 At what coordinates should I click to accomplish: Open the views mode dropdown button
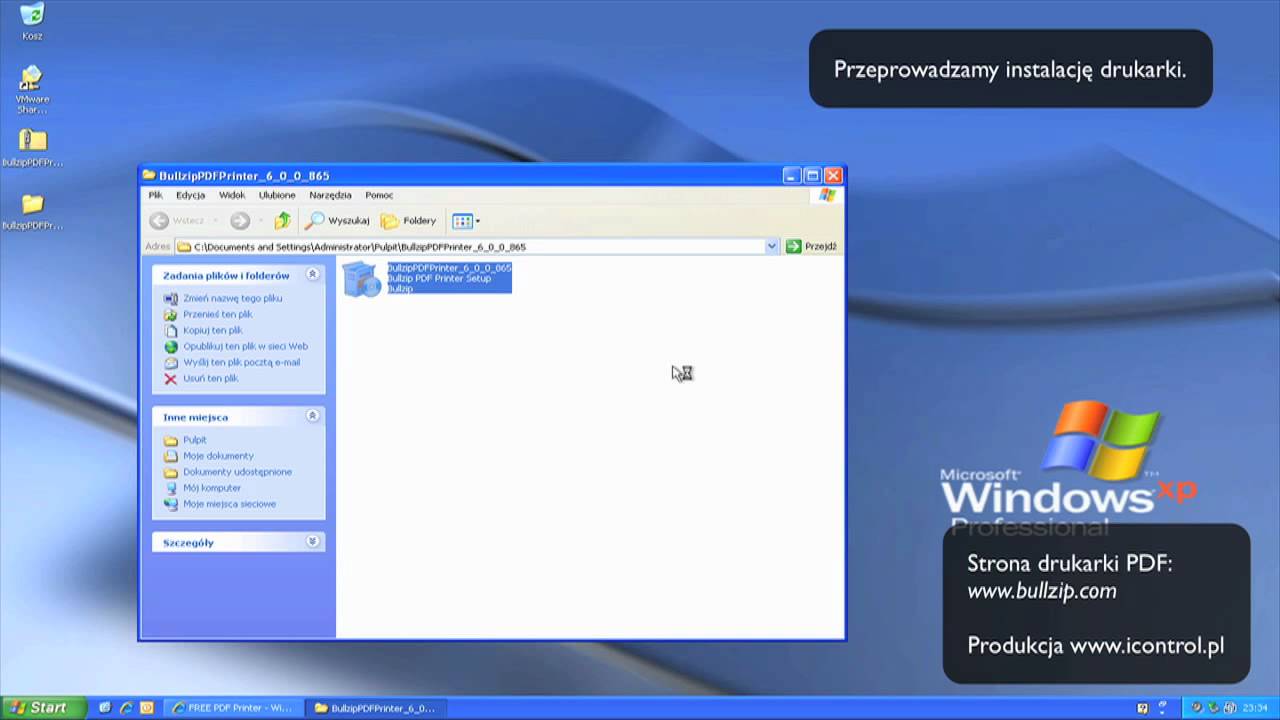tap(466, 221)
